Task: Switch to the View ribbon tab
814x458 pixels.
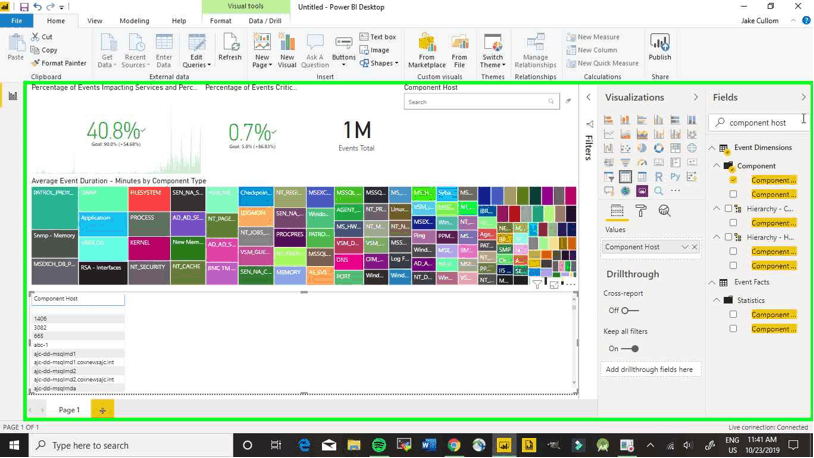Action: pyautogui.click(x=94, y=21)
